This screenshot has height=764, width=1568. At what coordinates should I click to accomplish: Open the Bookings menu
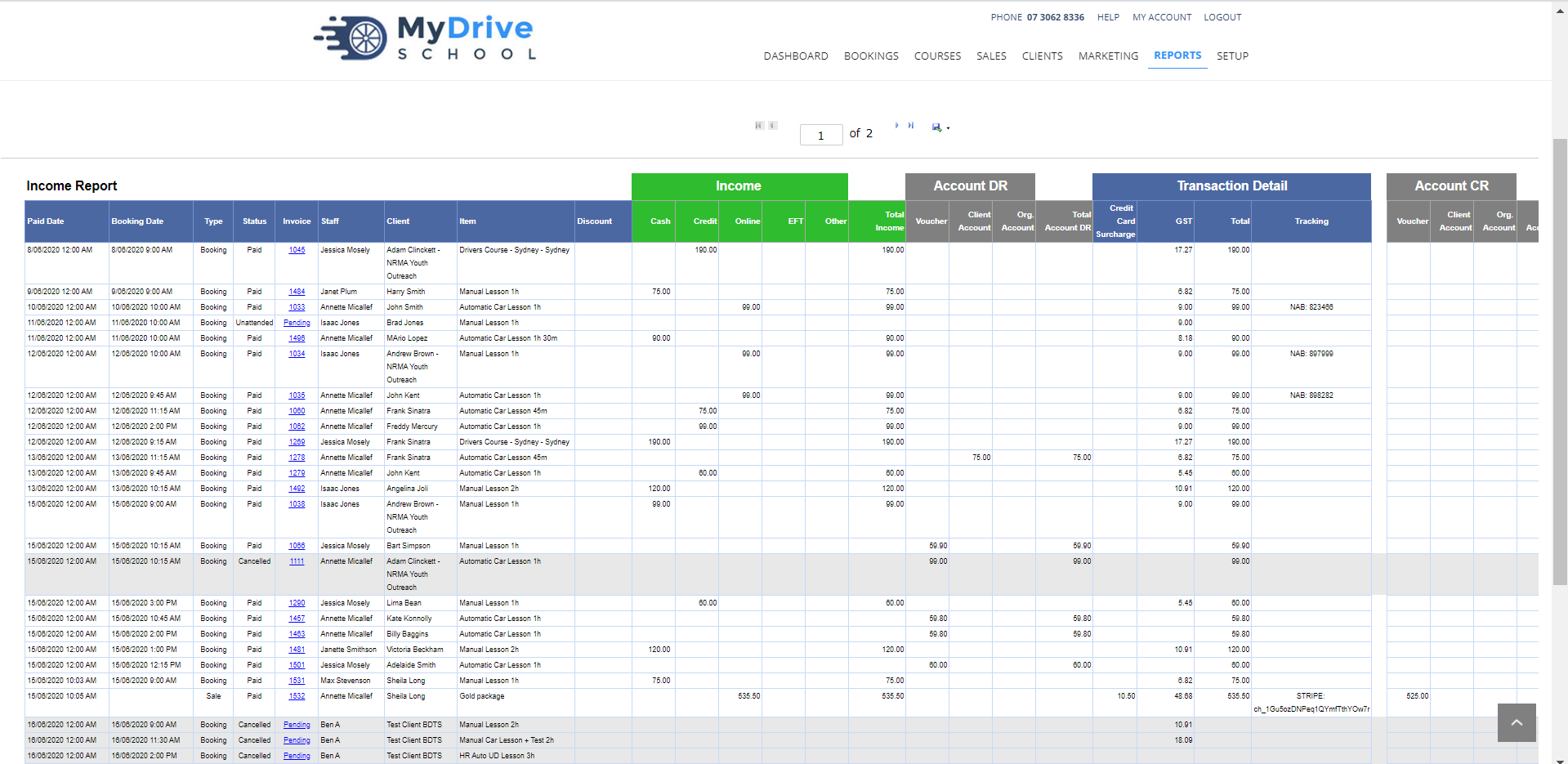pos(871,56)
